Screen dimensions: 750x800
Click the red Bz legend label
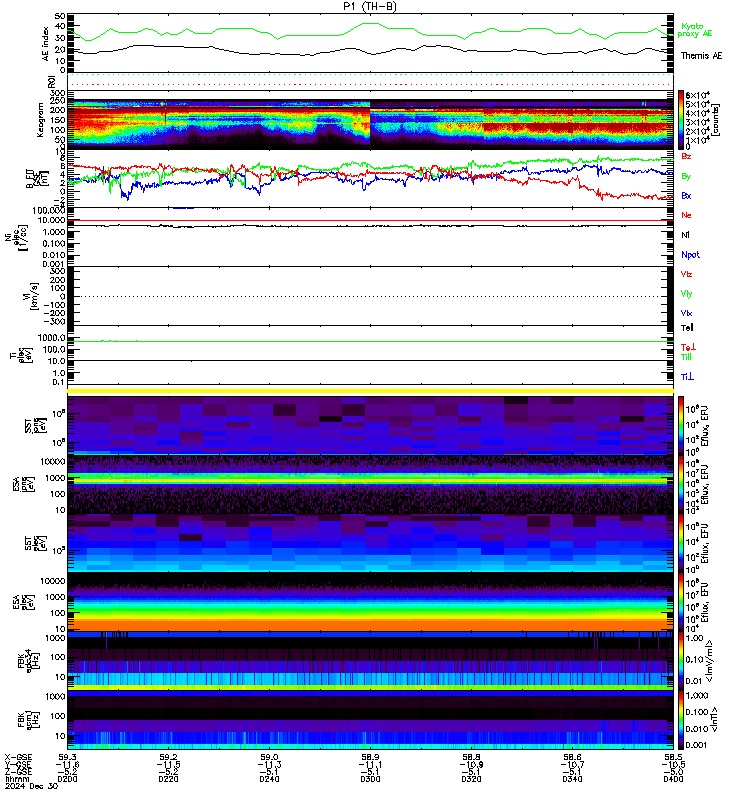(x=686, y=156)
